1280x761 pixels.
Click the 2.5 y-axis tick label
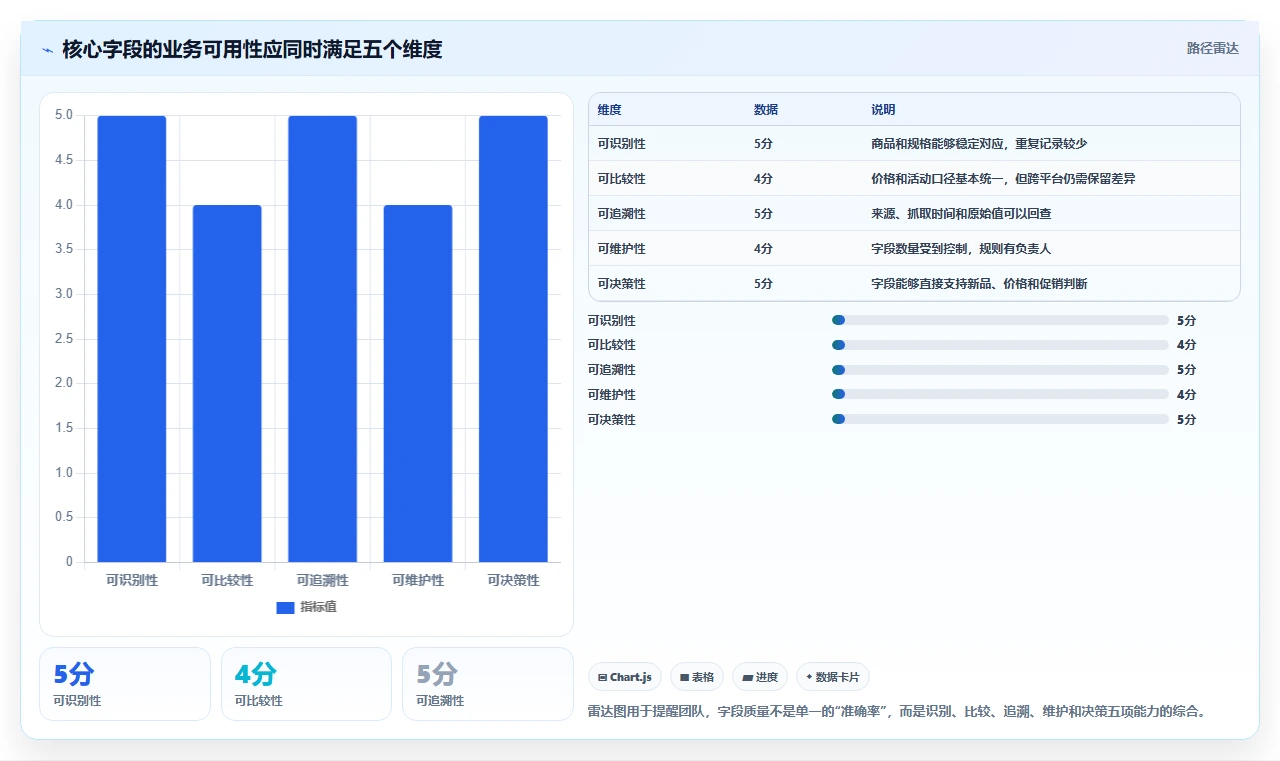(64, 339)
